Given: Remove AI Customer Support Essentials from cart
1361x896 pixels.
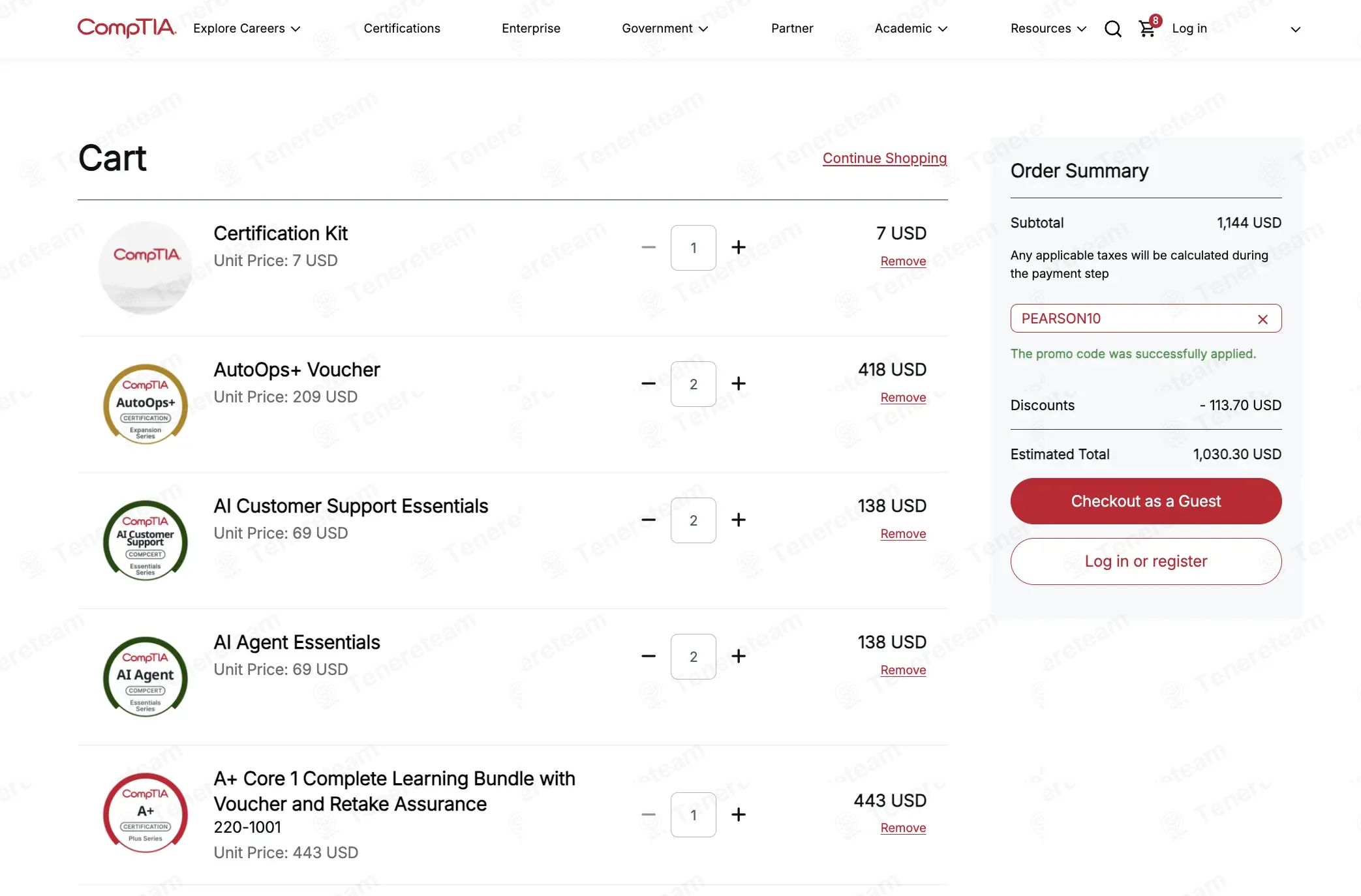Looking at the screenshot, I should pyautogui.click(x=903, y=533).
